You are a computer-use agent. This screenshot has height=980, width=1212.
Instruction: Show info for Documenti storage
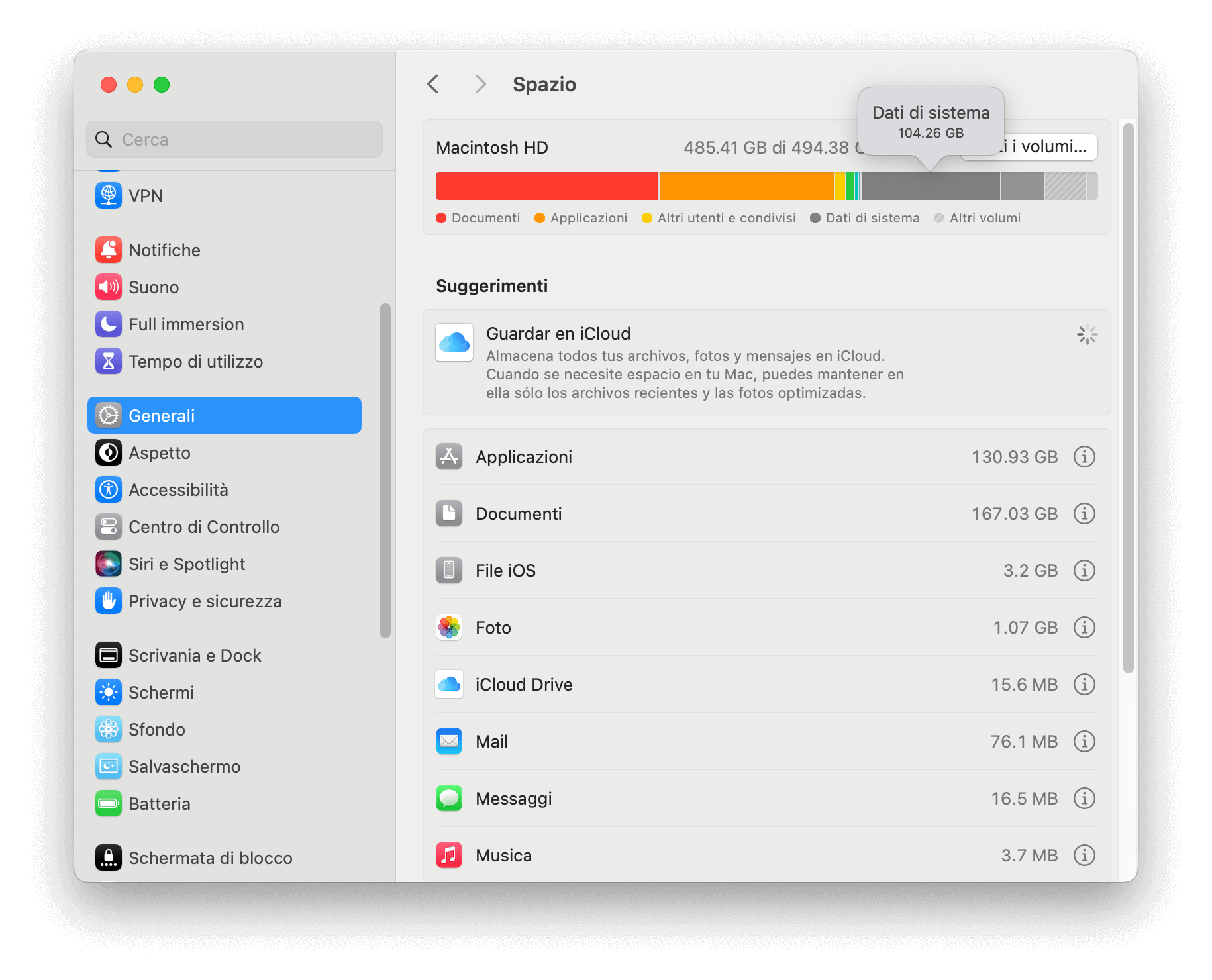1084,513
